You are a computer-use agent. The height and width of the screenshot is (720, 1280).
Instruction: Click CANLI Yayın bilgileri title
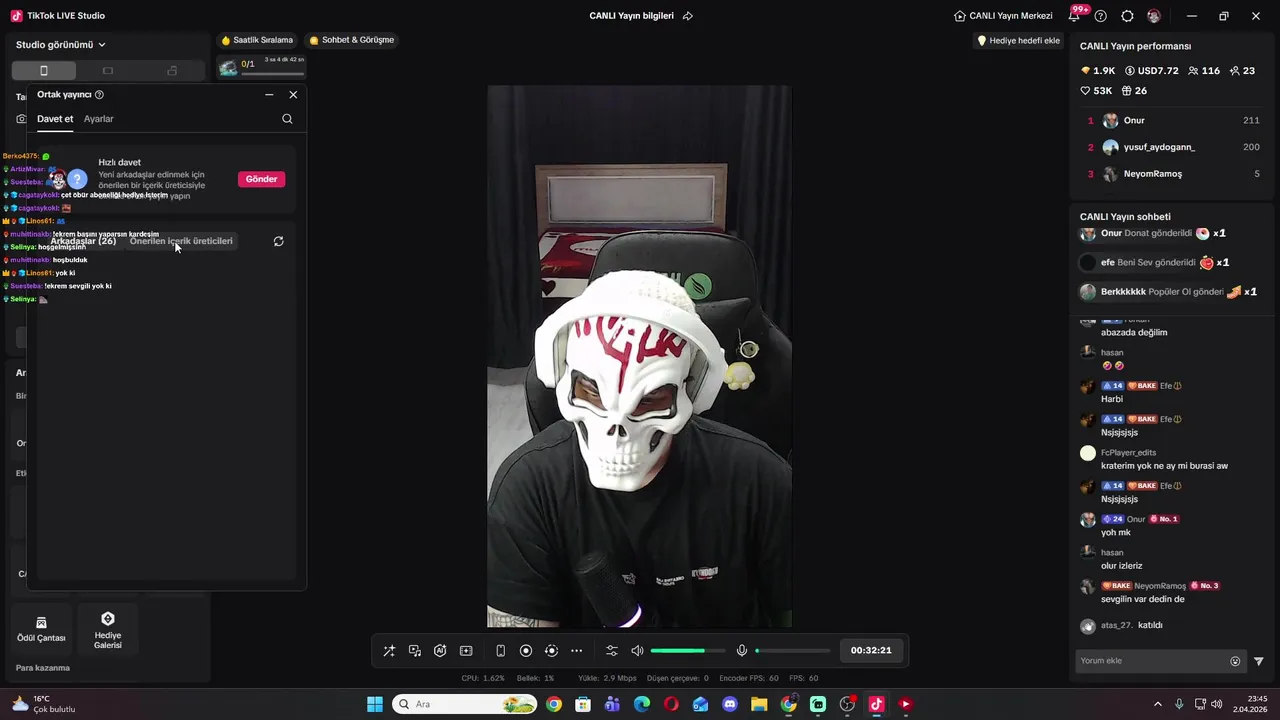[631, 16]
